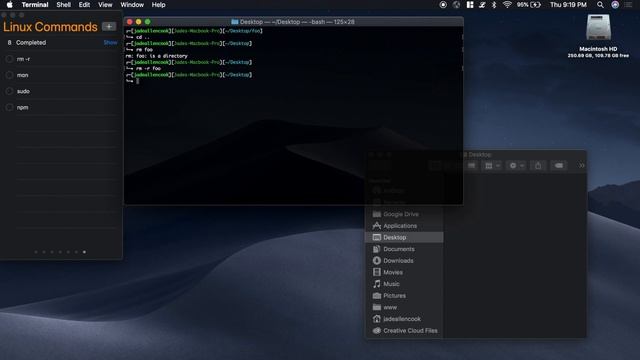Open the Window menu

coord(132,5)
